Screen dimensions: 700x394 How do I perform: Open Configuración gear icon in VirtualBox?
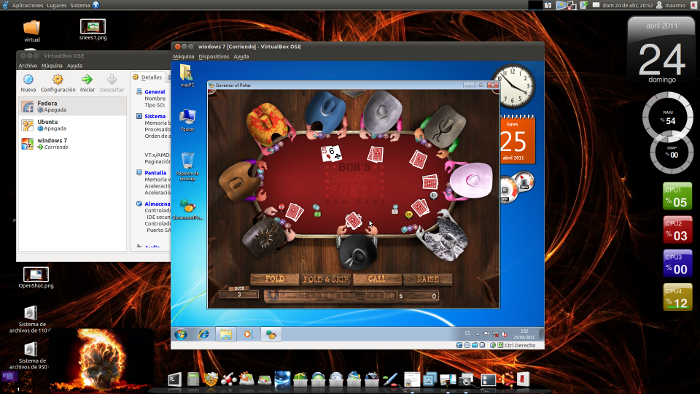click(x=58, y=83)
